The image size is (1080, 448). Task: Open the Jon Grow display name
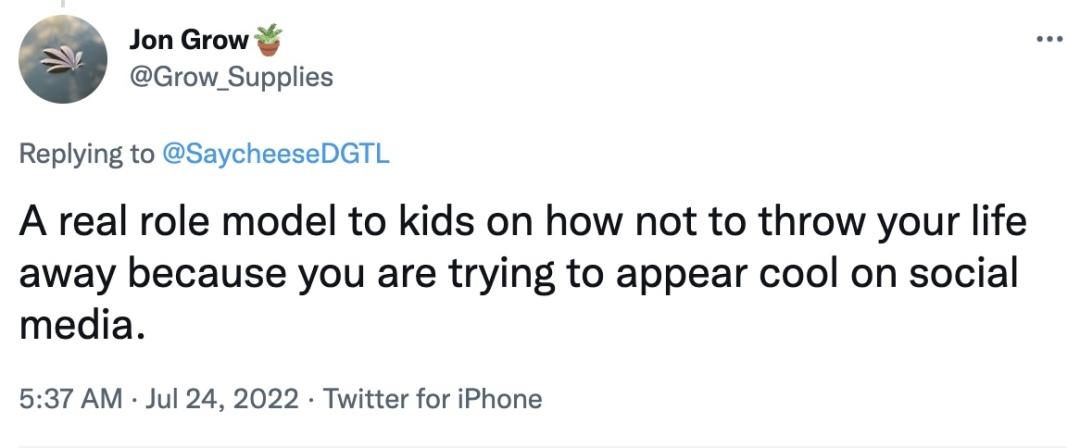[x=189, y=41]
